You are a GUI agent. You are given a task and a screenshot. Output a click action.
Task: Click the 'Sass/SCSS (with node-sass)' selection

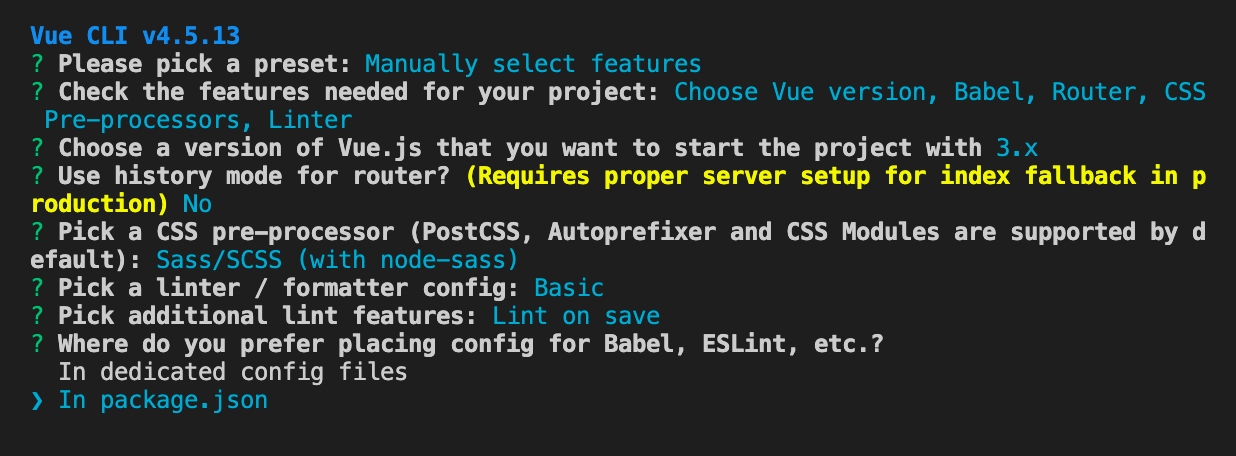click(338, 260)
